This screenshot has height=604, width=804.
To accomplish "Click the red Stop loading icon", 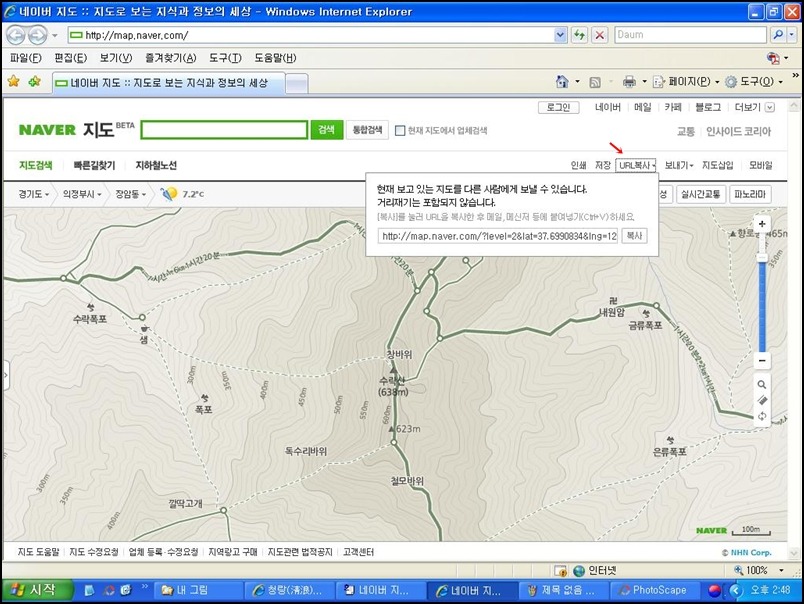I will pos(599,35).
